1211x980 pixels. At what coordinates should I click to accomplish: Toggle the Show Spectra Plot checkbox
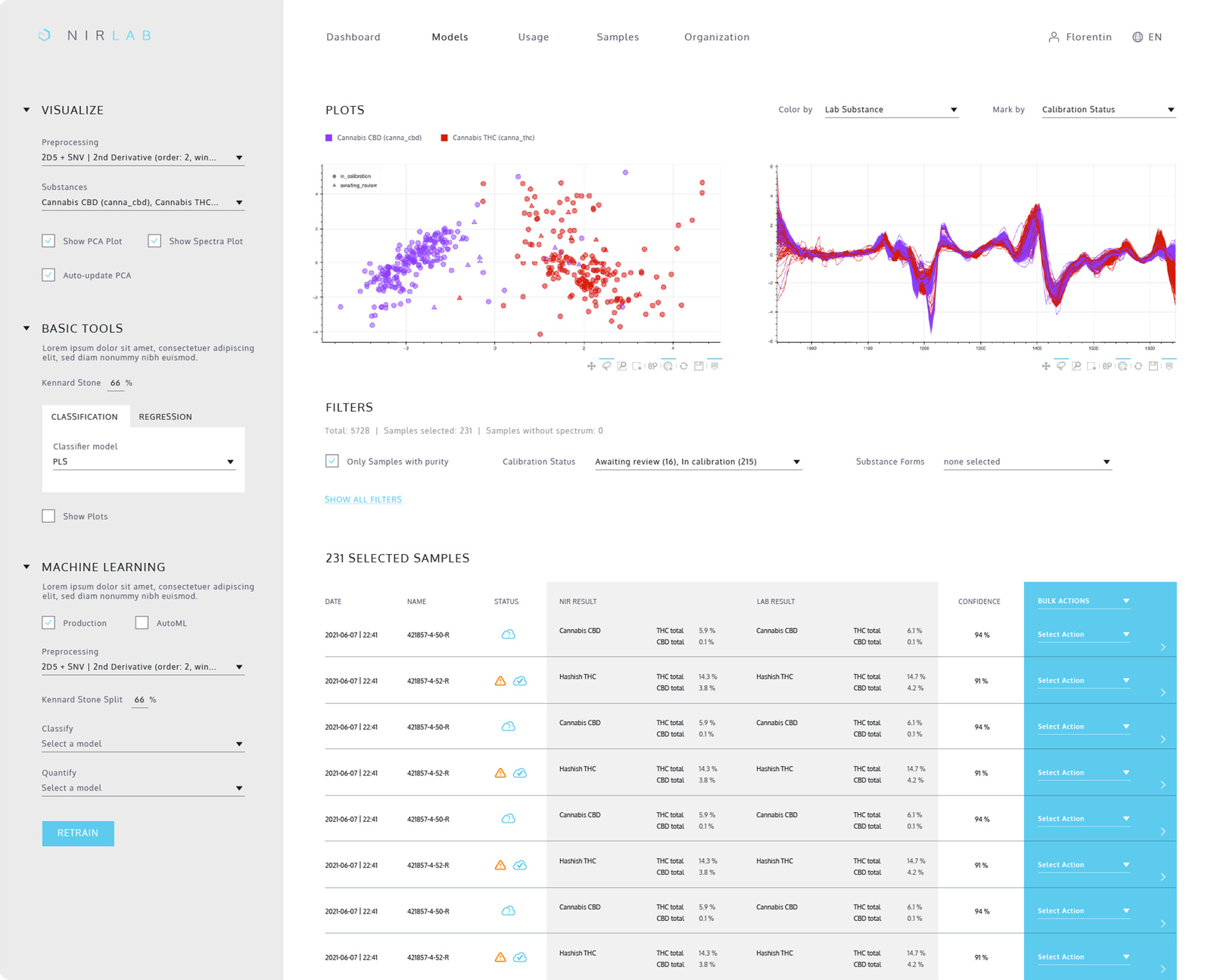click(x=154, y=241)
